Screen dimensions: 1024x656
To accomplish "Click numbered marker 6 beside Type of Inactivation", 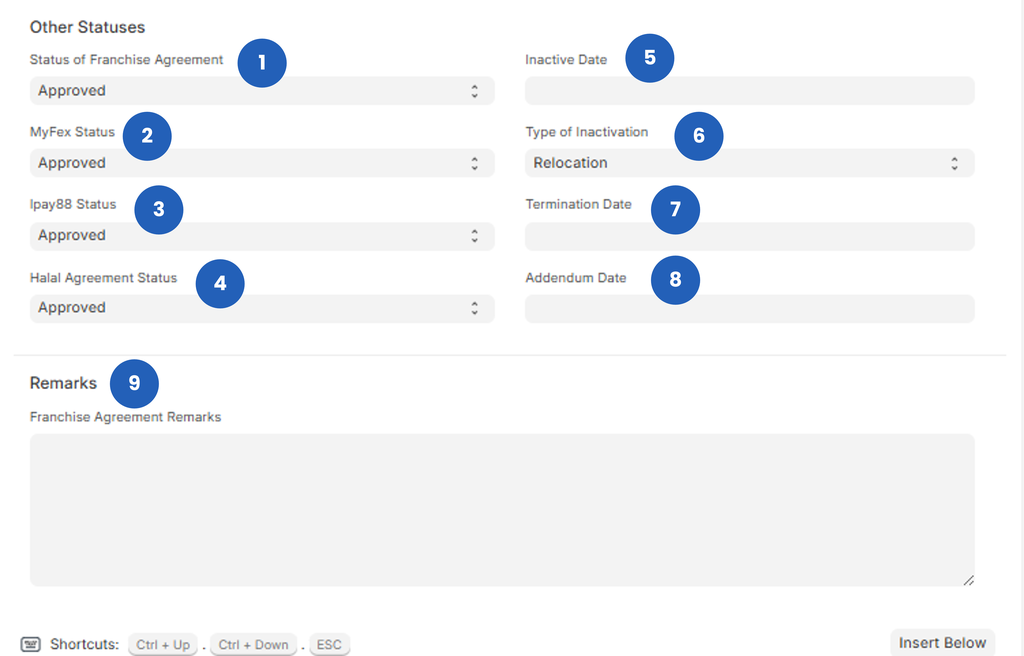I will pos(698,136).
